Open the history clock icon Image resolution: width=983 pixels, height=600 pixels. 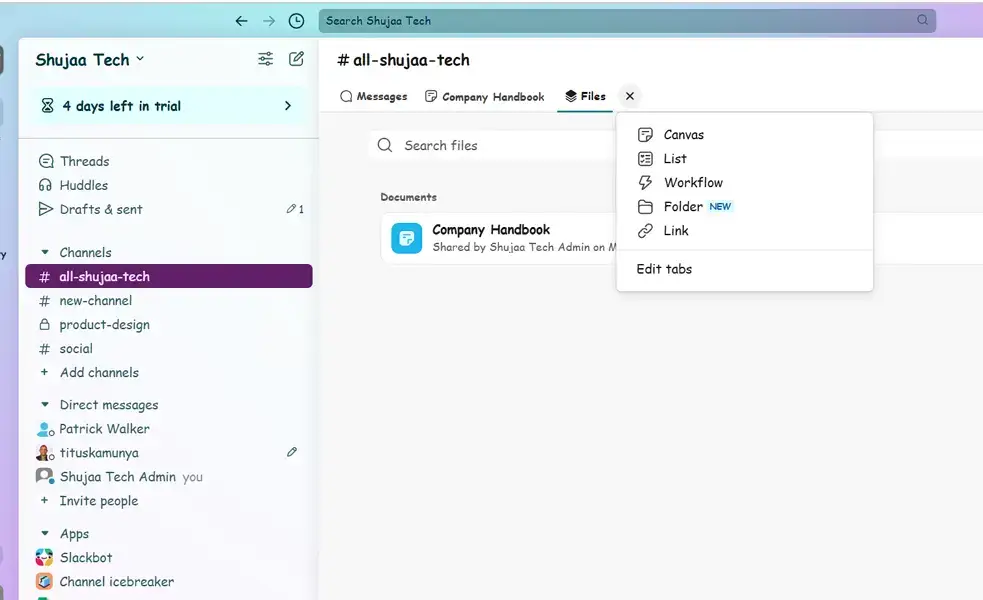(296, 21)
